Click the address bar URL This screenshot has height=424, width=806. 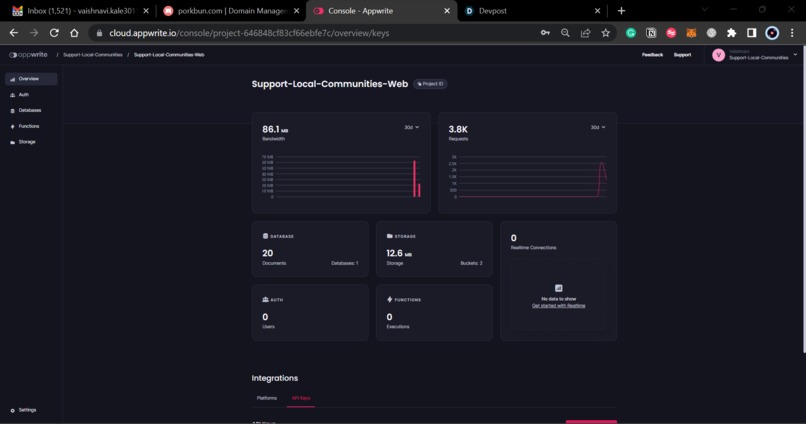(249, 33)
